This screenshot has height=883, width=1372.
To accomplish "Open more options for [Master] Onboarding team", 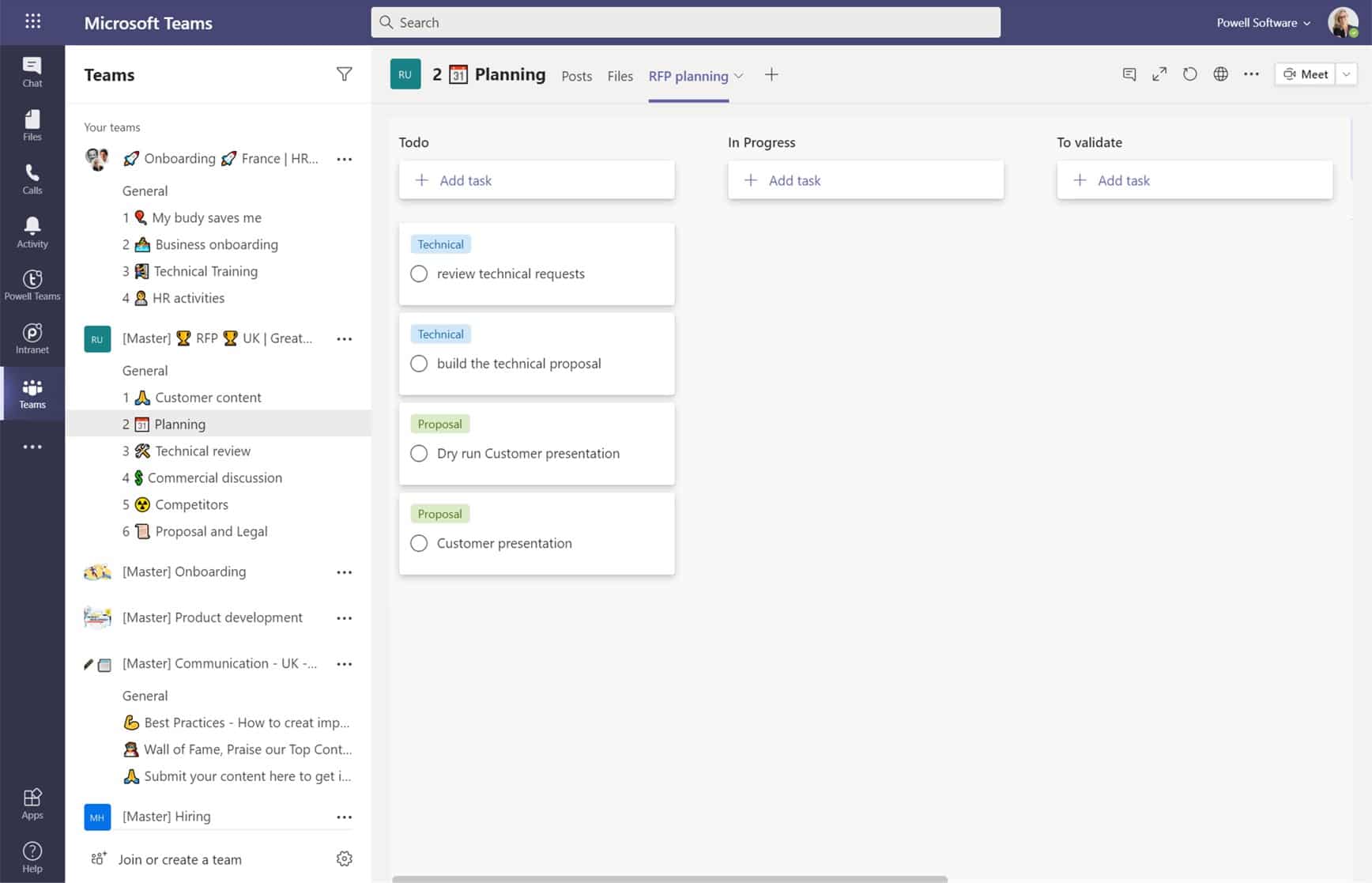I will 344,572.
